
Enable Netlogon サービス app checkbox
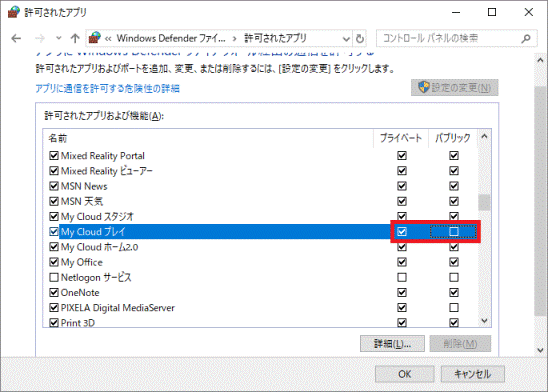pos(54,277)
